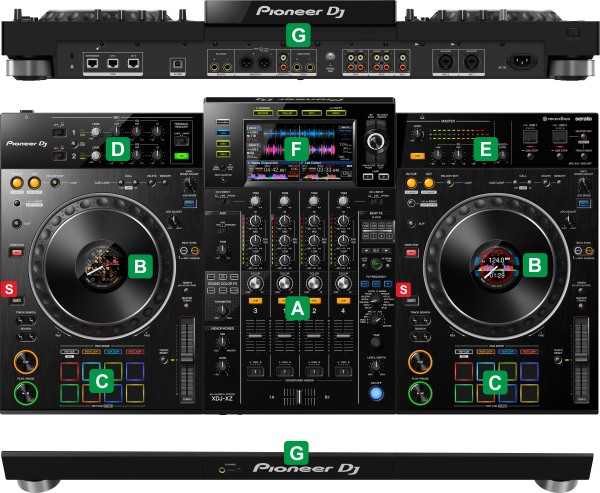Load track to deck 1 with LOAD 1

click(368, 177)
